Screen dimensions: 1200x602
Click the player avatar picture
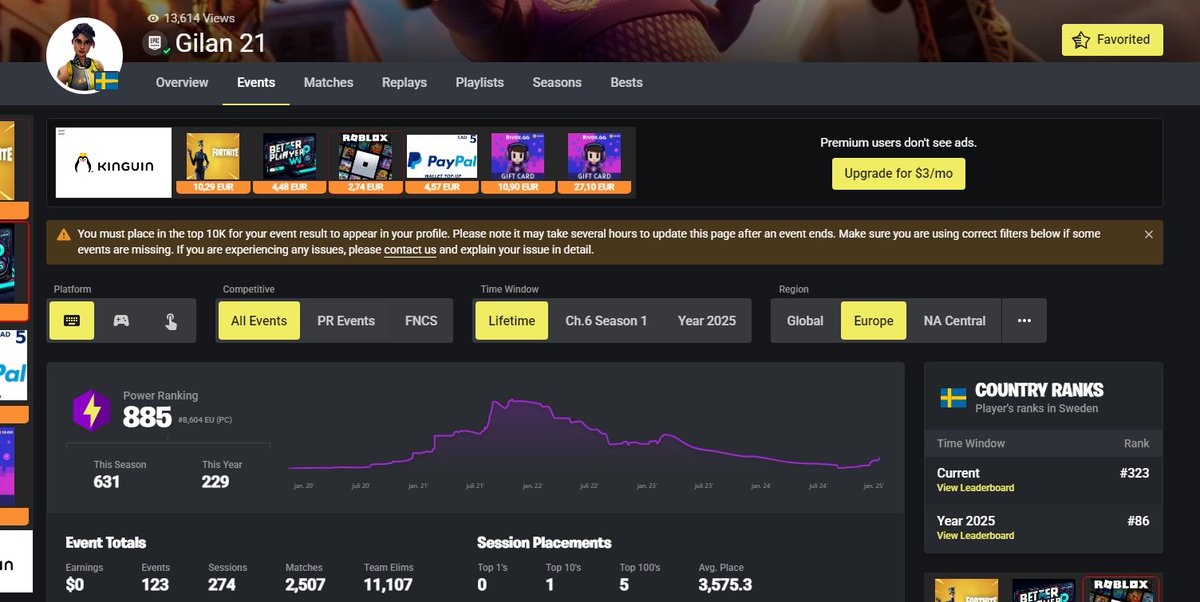coord(84,55)
